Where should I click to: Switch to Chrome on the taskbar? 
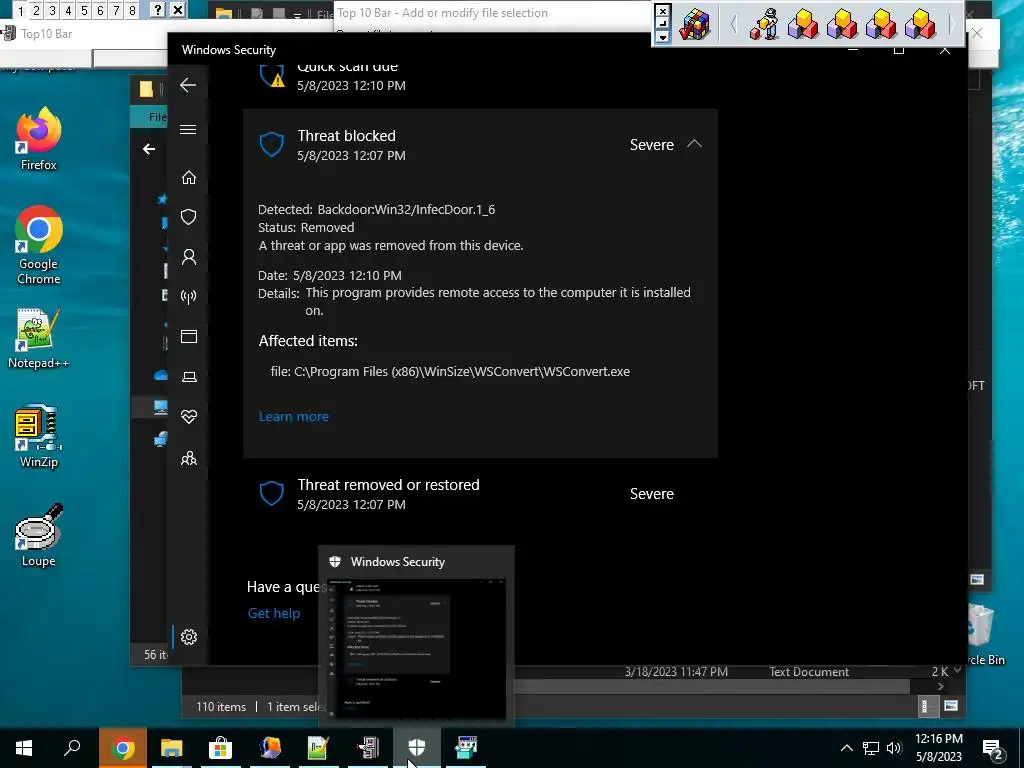(x=123, y=748)
